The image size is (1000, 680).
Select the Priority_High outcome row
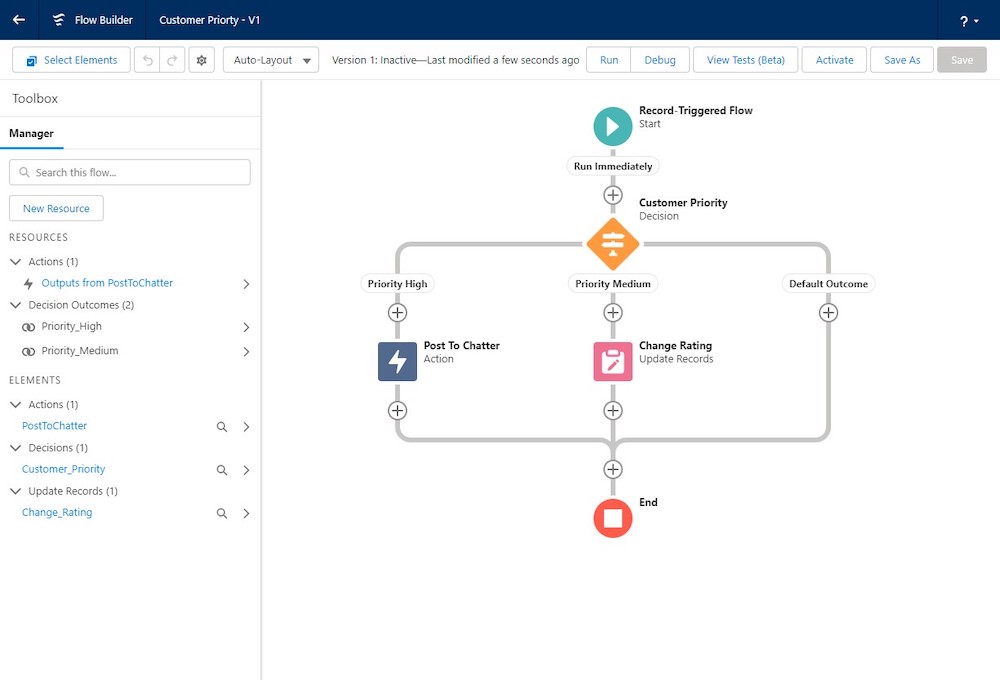pos(129,327)
